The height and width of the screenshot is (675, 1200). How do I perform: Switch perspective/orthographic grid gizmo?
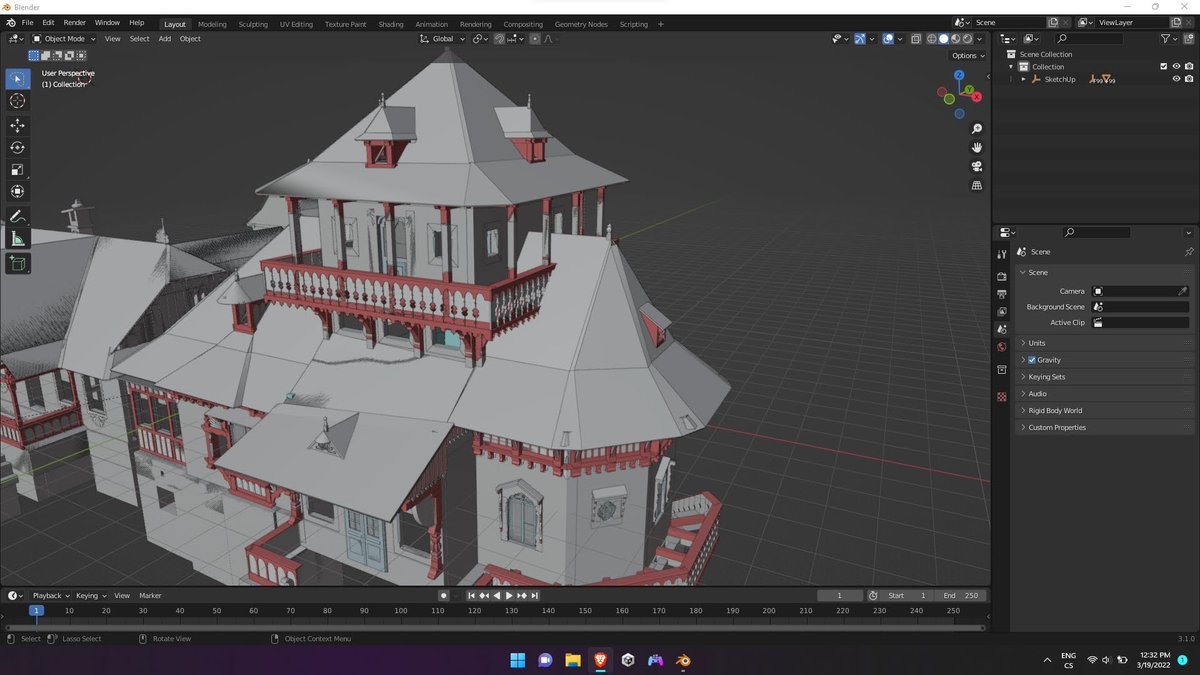977,185
